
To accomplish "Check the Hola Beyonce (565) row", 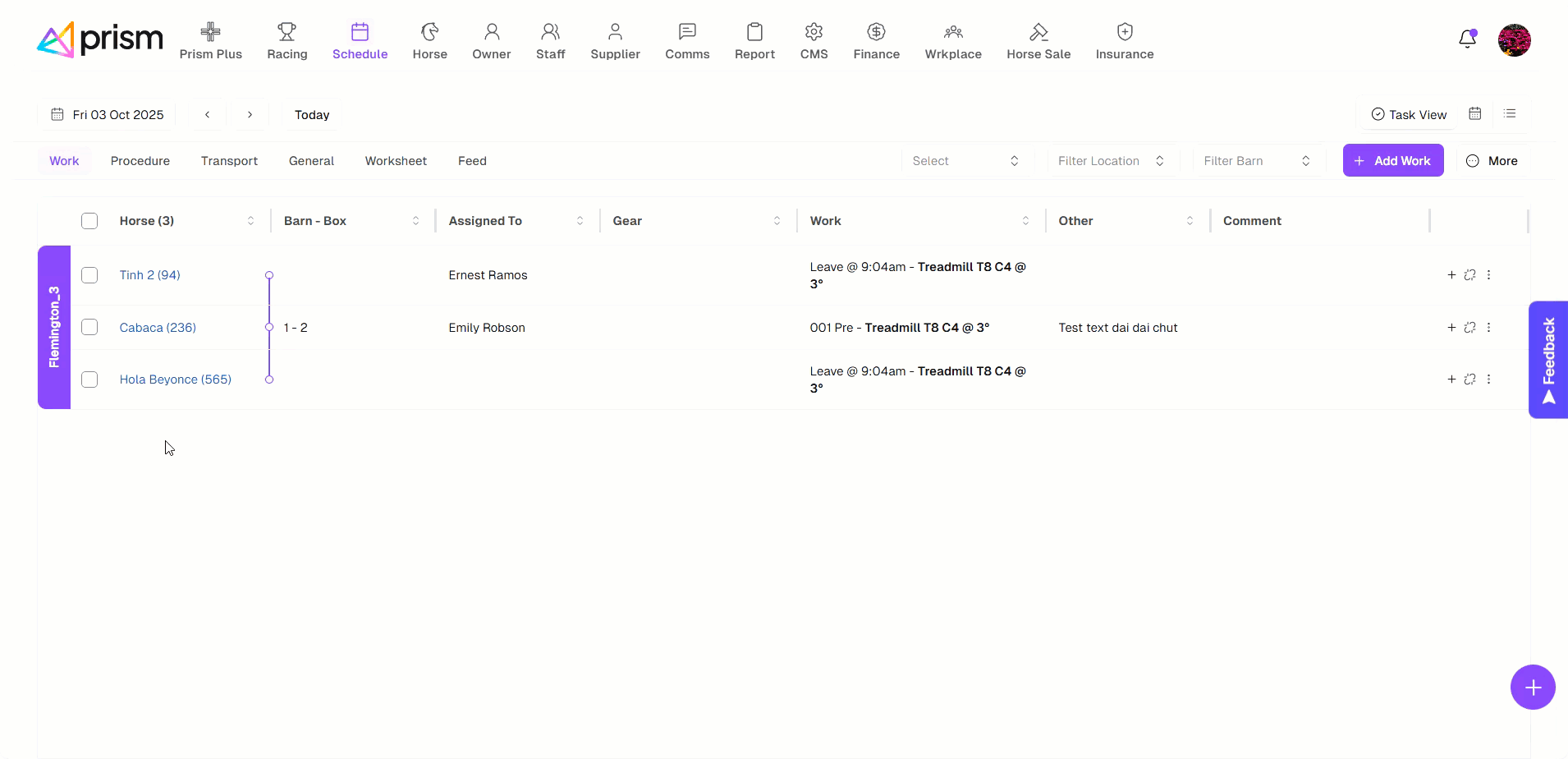I will (x=89, y=379).
